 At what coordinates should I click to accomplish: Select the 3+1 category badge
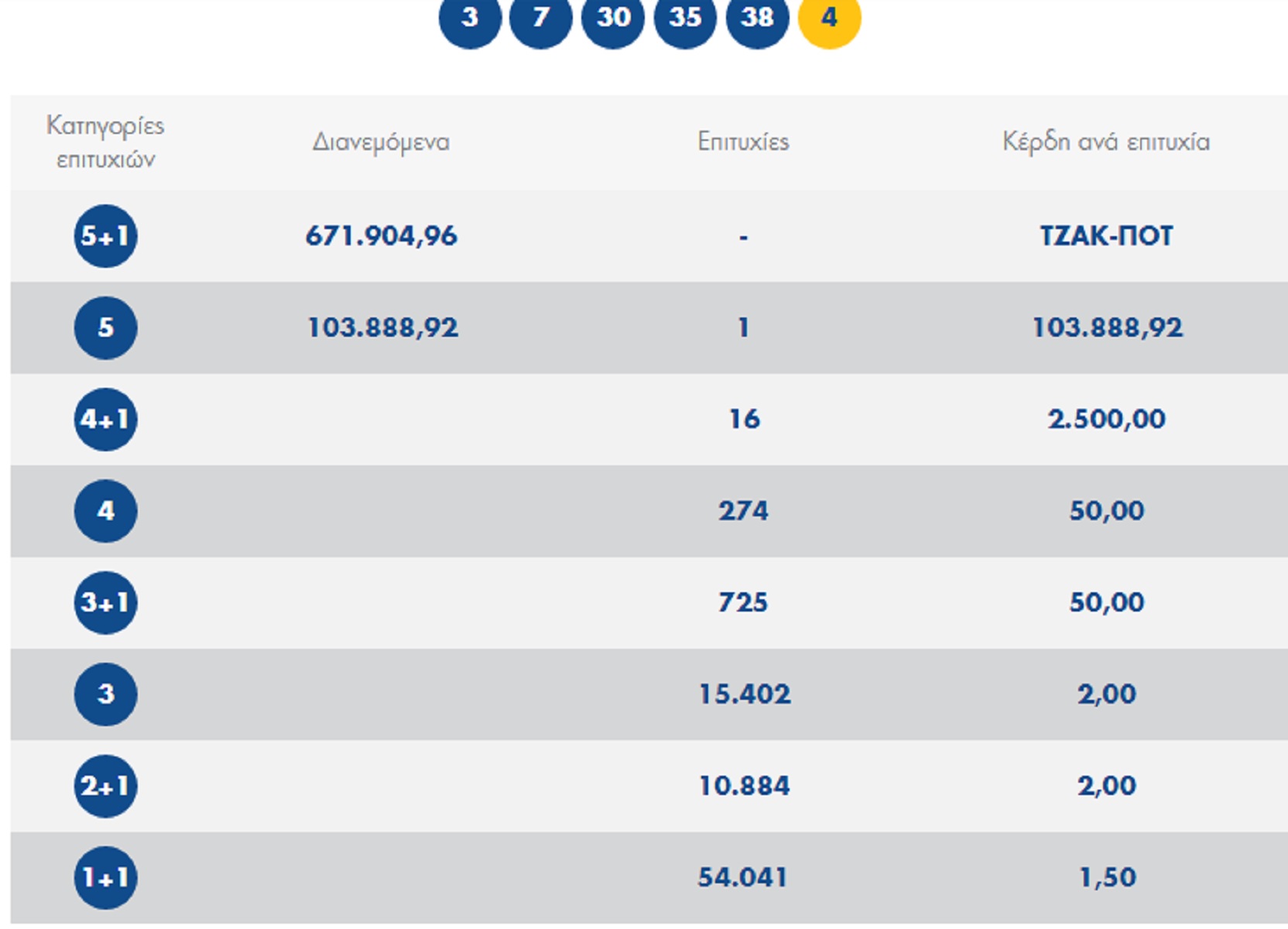click(x=106, y=602)
